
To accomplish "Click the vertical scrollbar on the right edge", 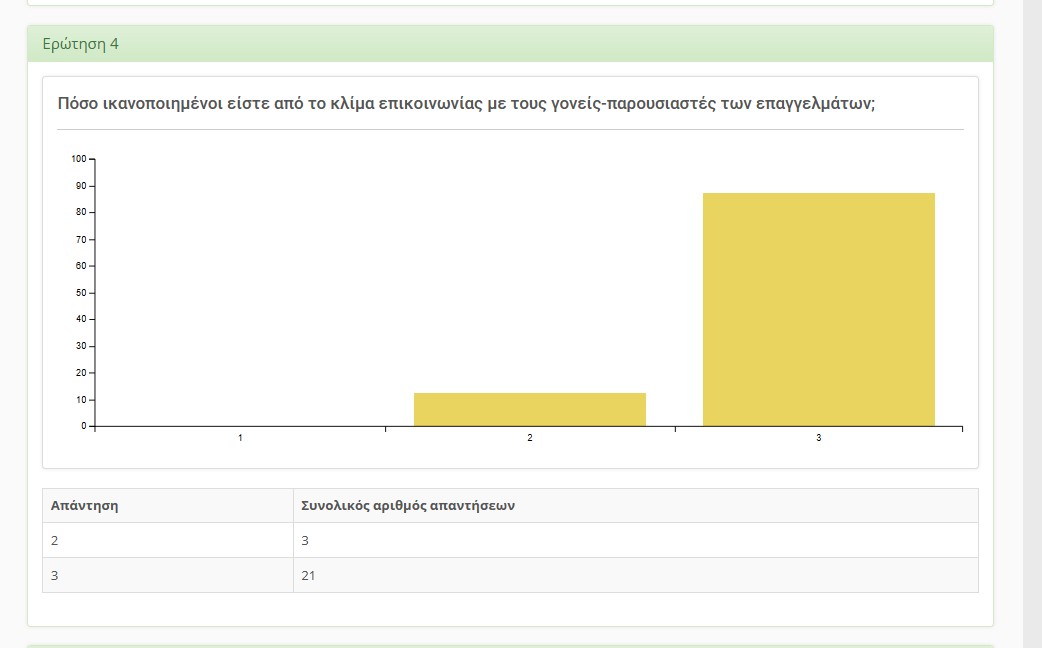I will pyautogui.click(x=1032, y=300).
